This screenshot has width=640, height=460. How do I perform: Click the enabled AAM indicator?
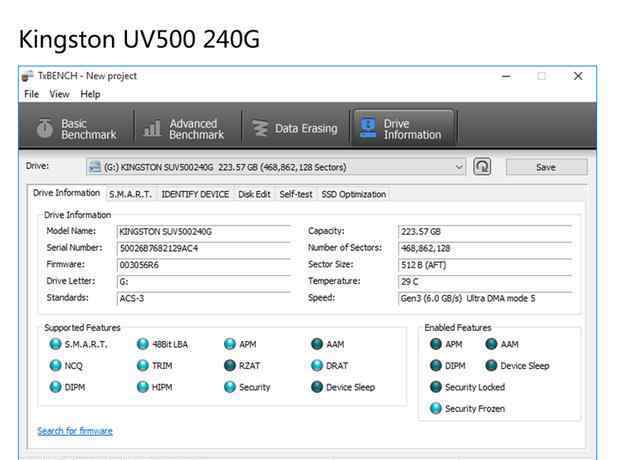click(x=491, y=344)
